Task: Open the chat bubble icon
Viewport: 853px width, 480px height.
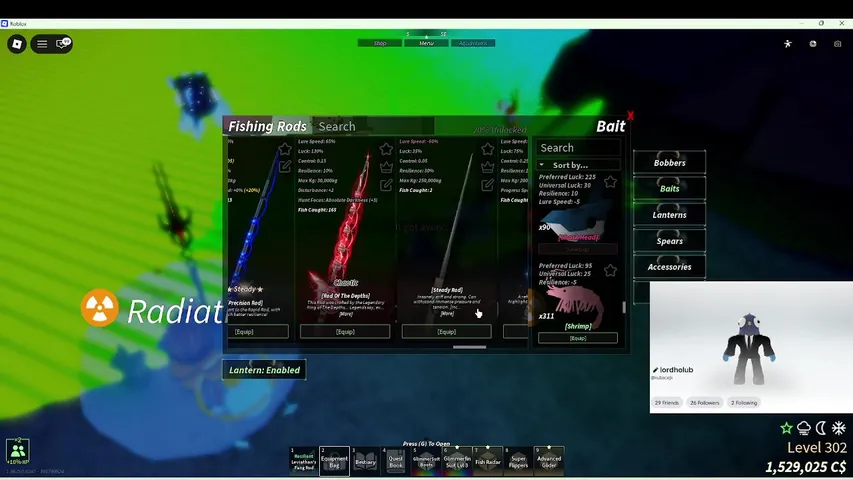Action: [x=63, y=44]
